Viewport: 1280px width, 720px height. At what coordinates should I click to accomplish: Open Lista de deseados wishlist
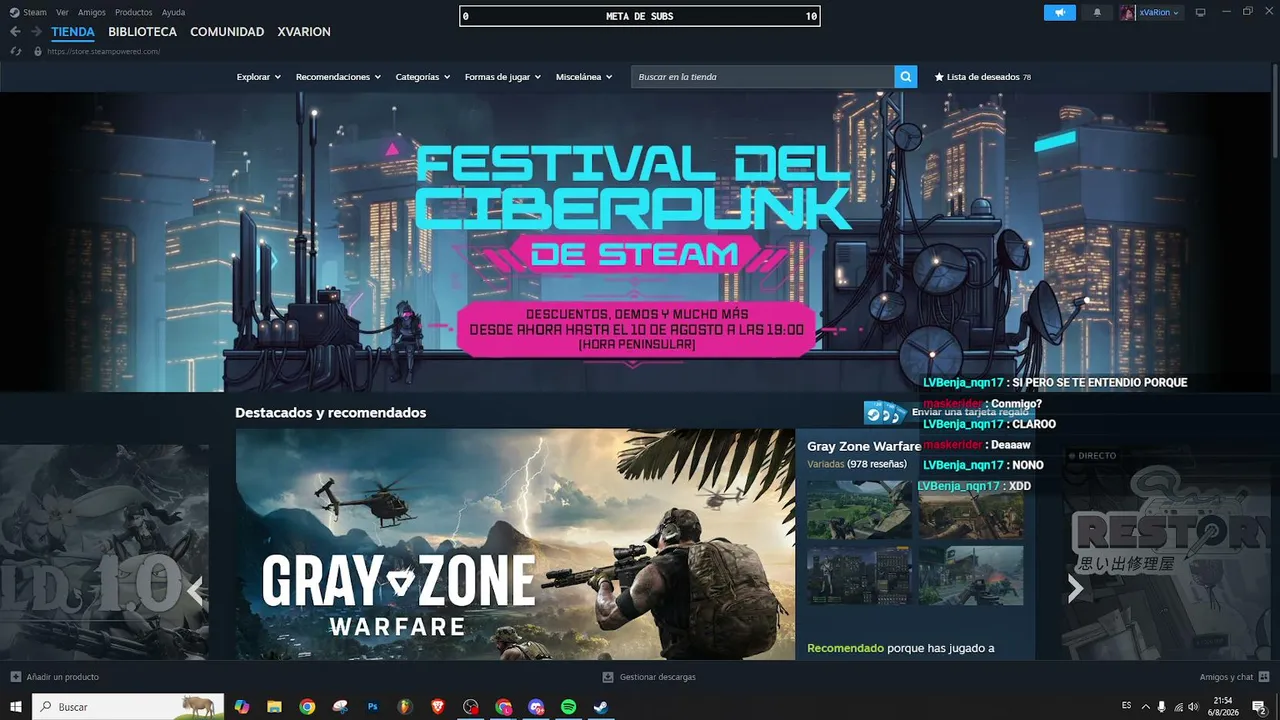(x=982, y=77)
